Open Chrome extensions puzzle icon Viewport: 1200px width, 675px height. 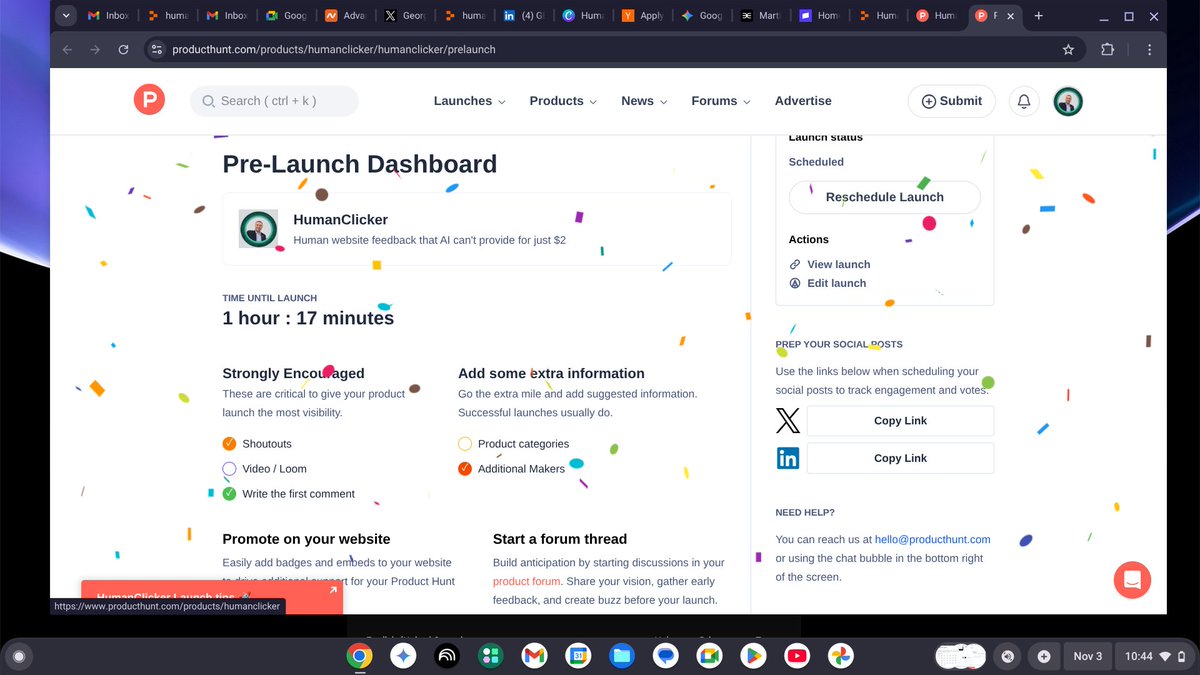1107,49
